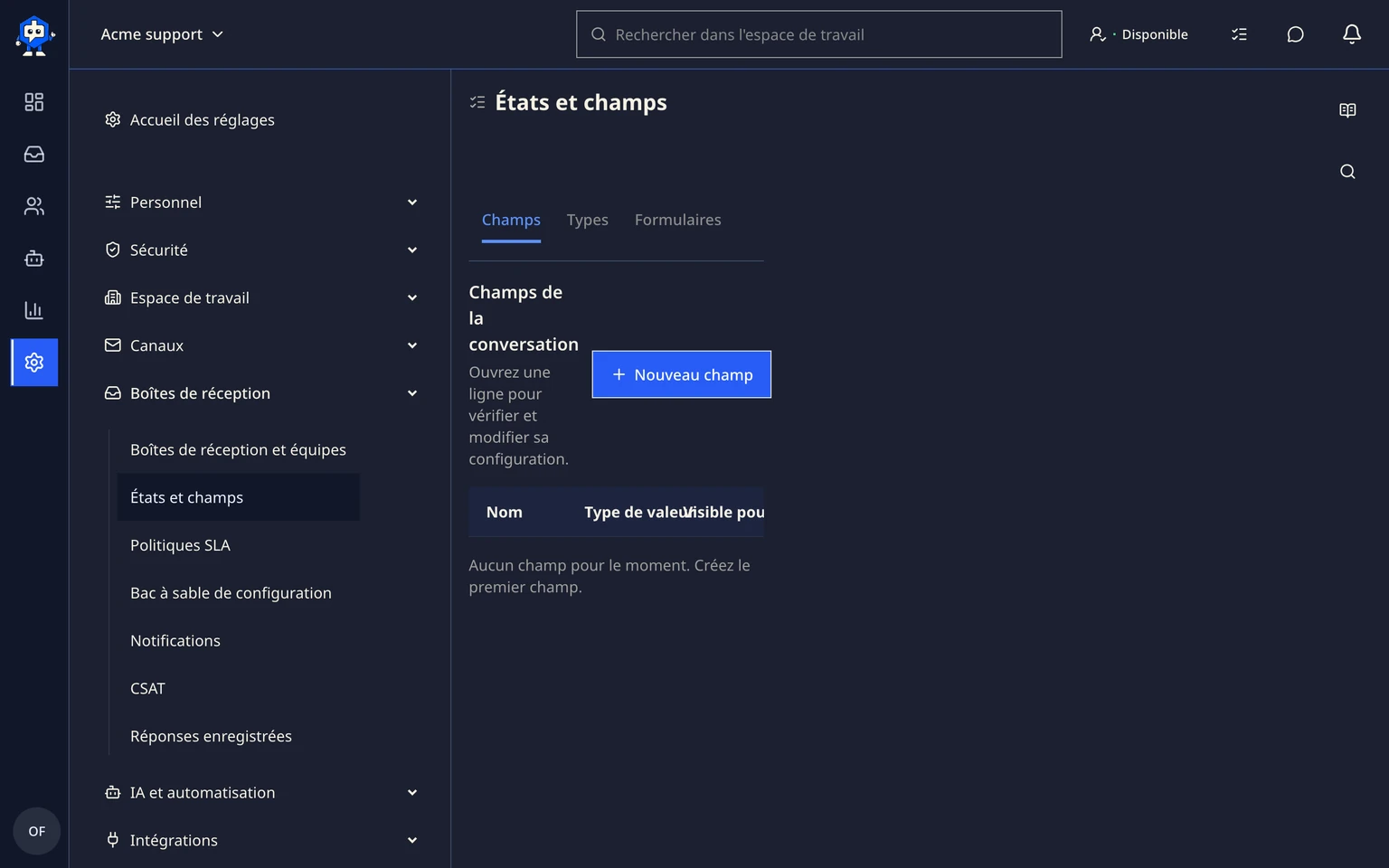Switch to the Types tab
The width and height of the screenshot is (1389, 868).
click(588, 220)
